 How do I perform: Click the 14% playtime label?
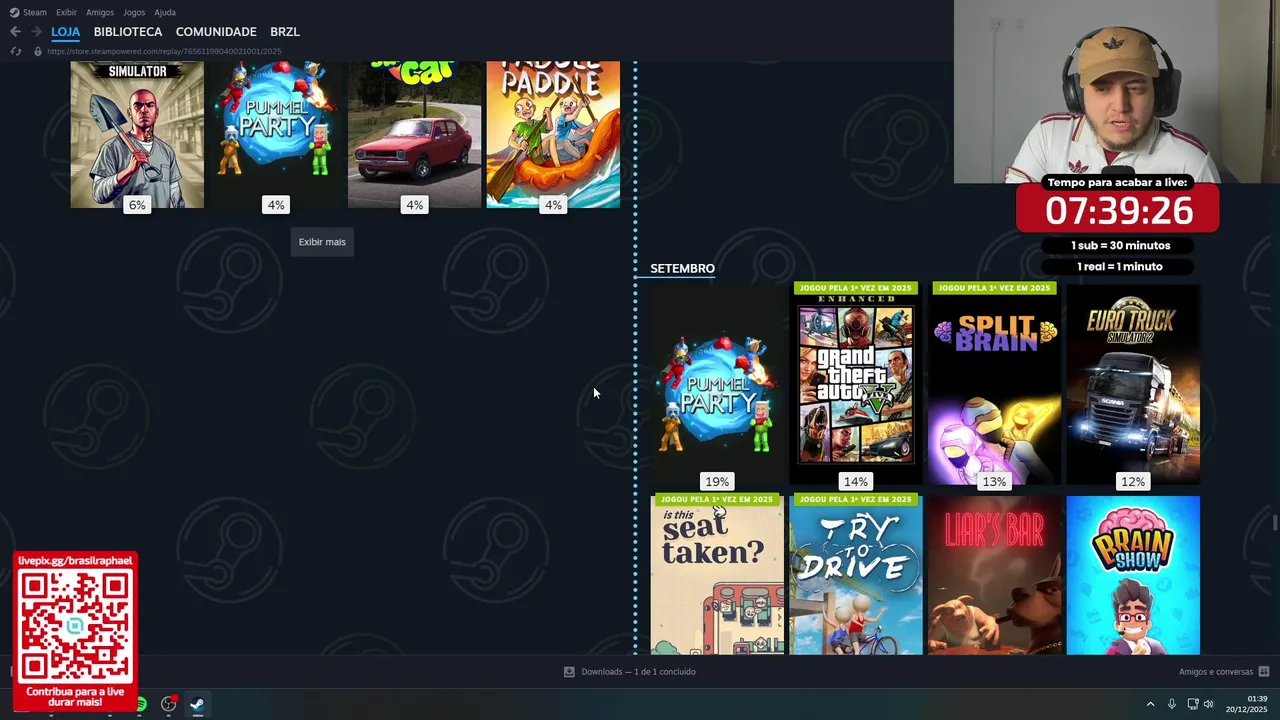[856, 481]
